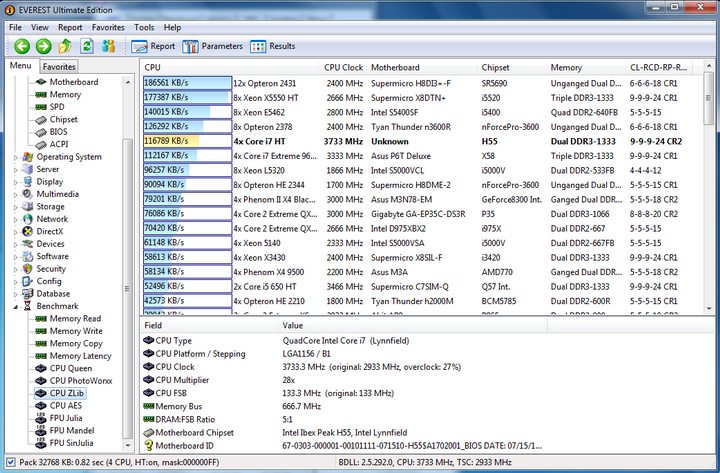
Task: Collapse the Benchmark node
Action: pyautogui.click(x=15, y=306)
